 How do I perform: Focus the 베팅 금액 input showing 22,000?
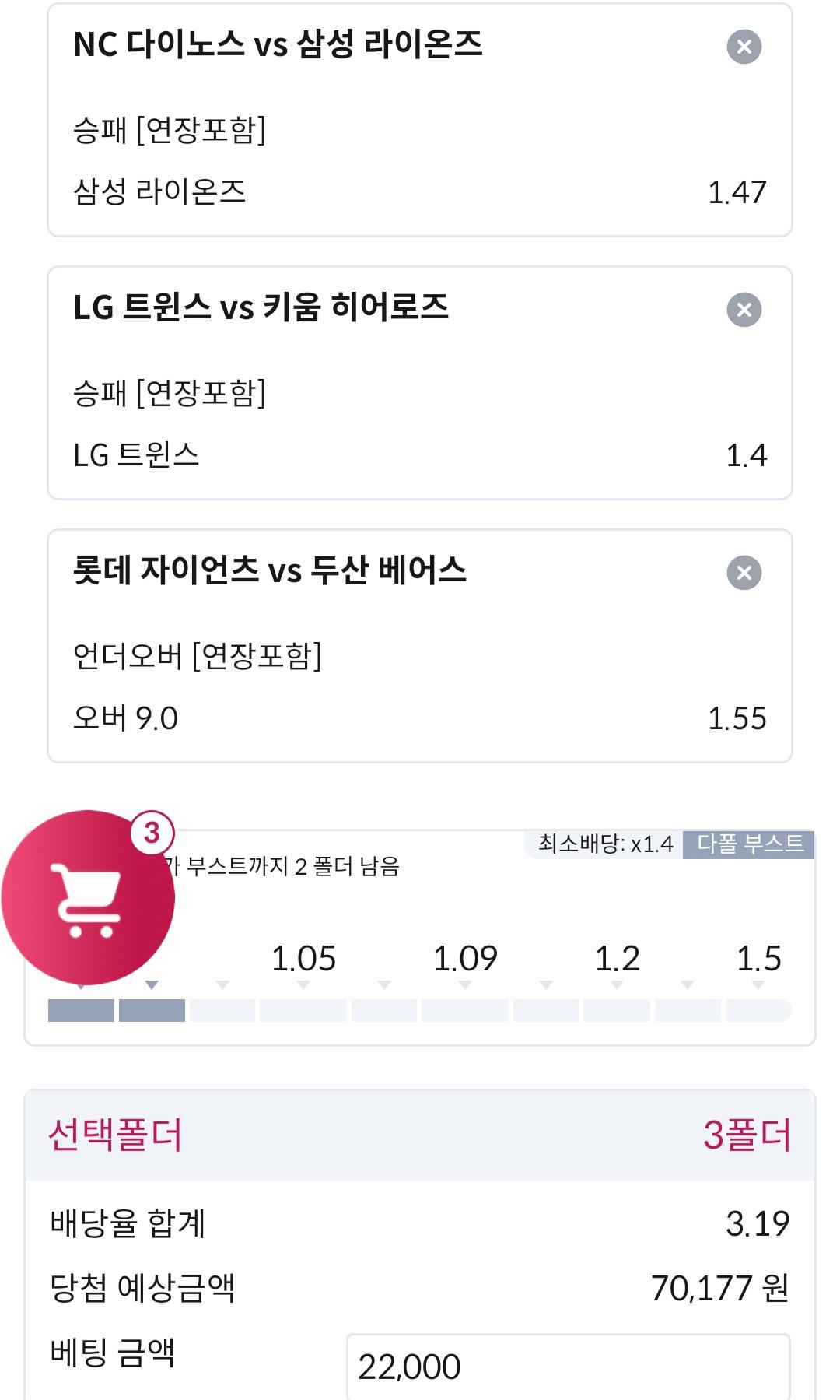point(568,1367)
